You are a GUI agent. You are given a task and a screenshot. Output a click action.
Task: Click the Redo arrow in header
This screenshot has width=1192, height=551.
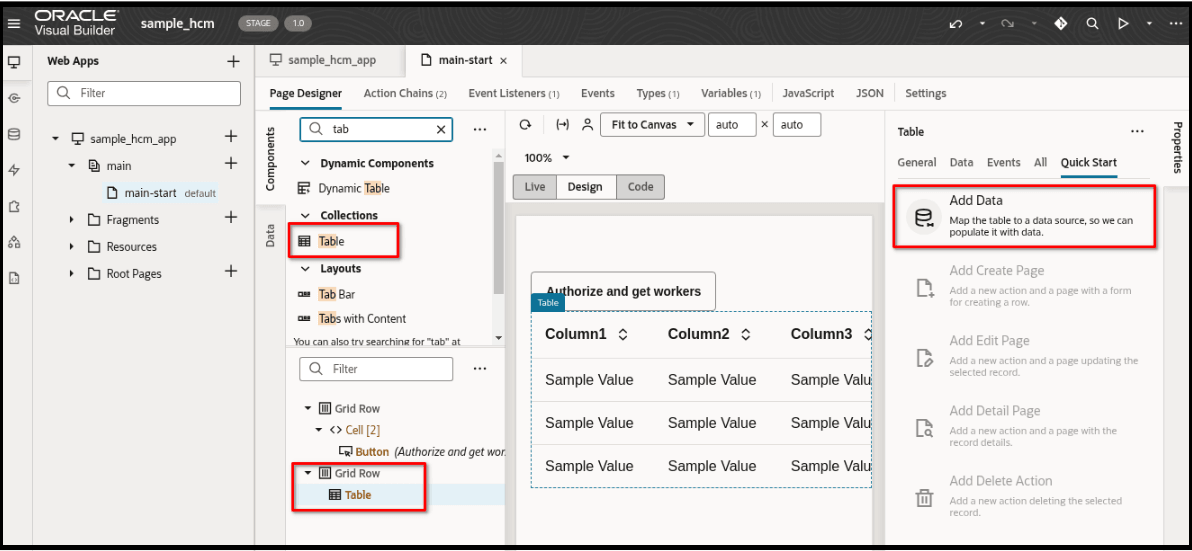pos(1008,24)
